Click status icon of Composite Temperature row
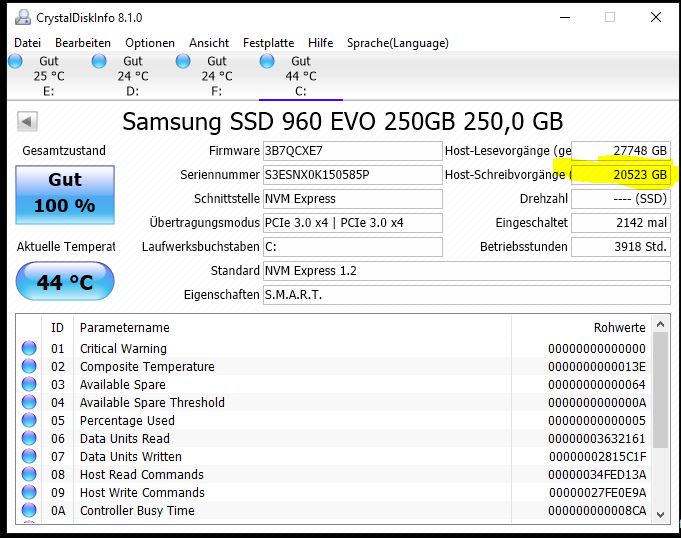Screen dimensions: 681x538 29,366
